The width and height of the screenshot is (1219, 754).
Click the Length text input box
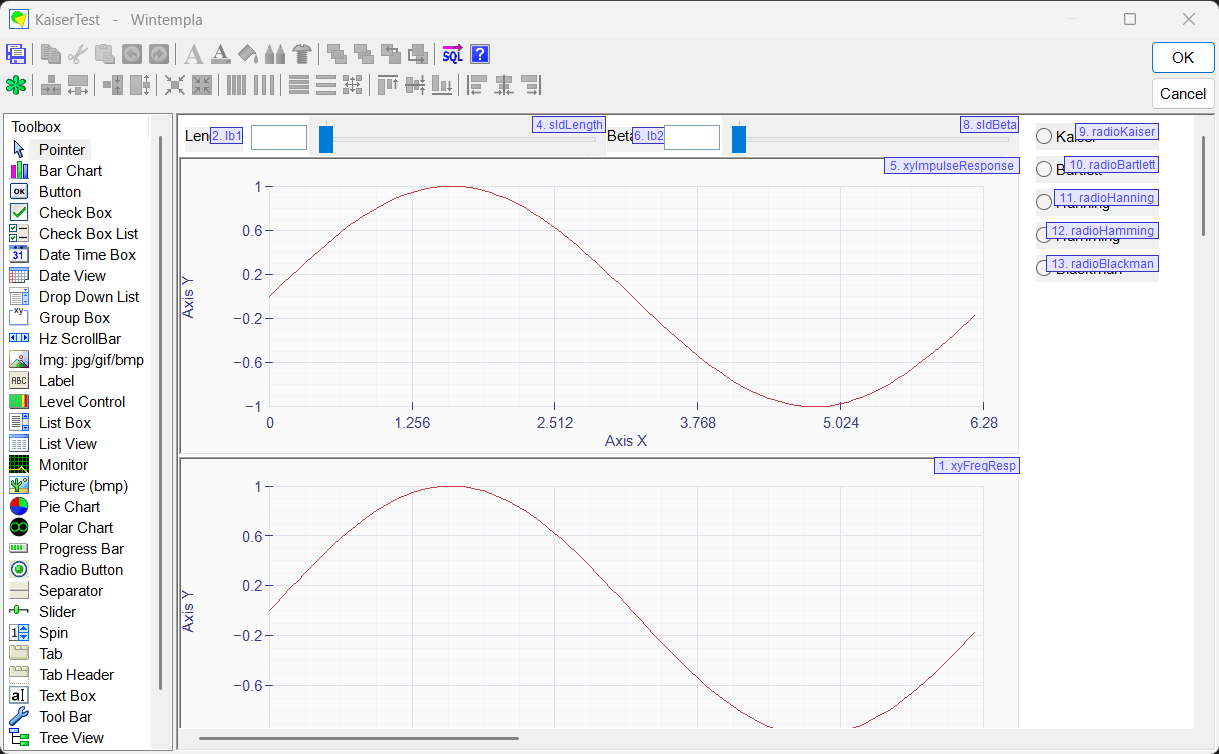coord(279,137)
